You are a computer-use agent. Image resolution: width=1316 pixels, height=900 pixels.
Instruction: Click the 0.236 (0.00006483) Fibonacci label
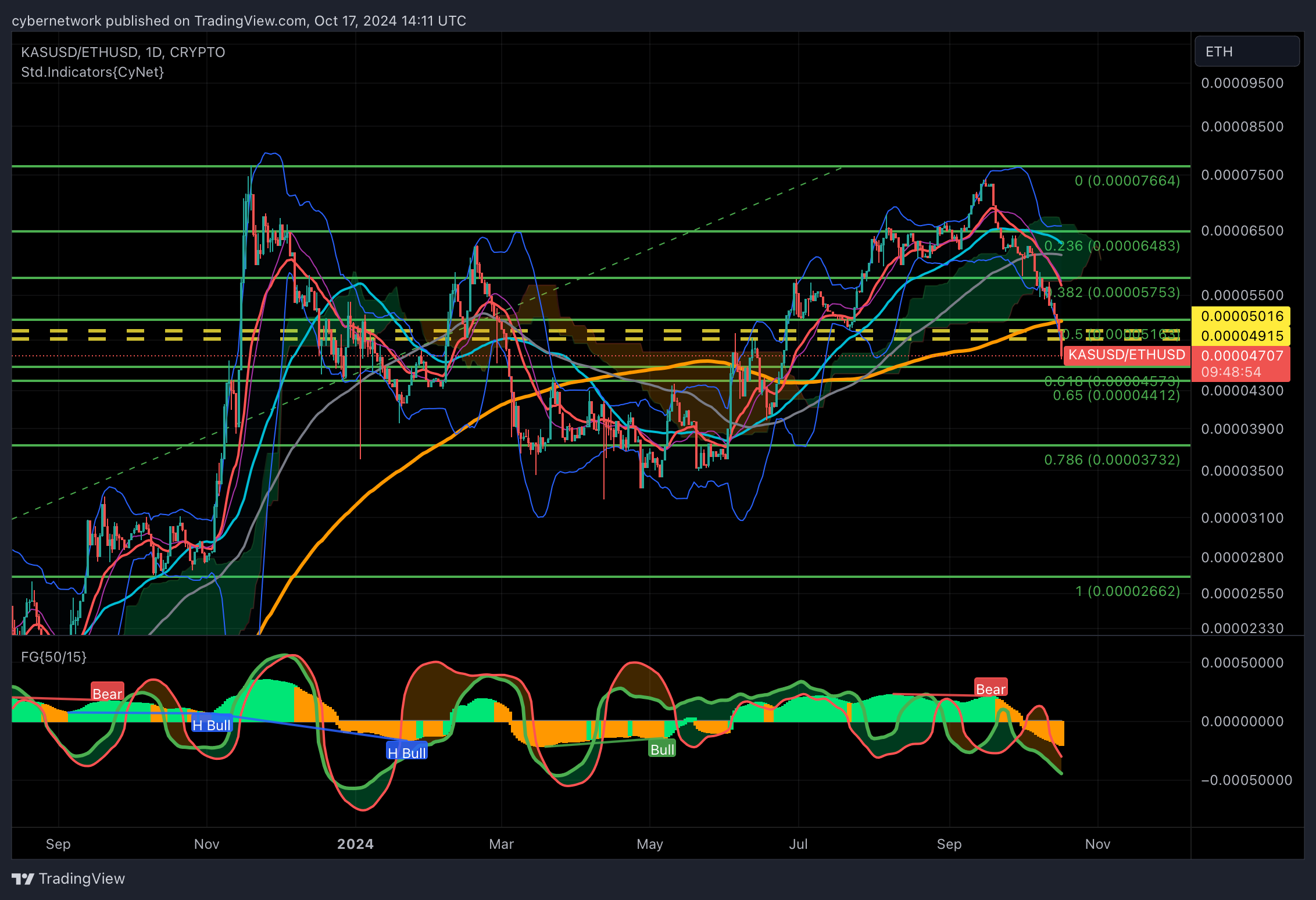(x=1112, y=246)
